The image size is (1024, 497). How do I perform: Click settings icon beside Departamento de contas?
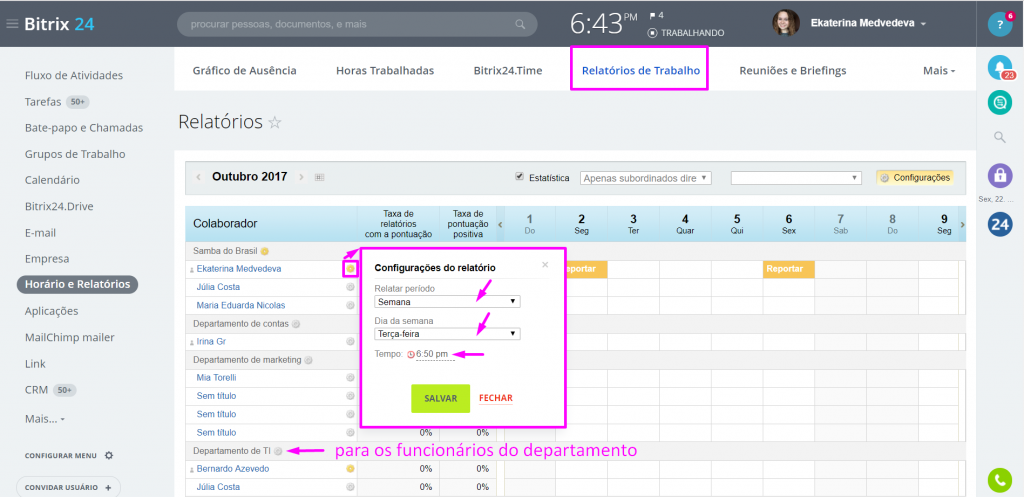296,324
